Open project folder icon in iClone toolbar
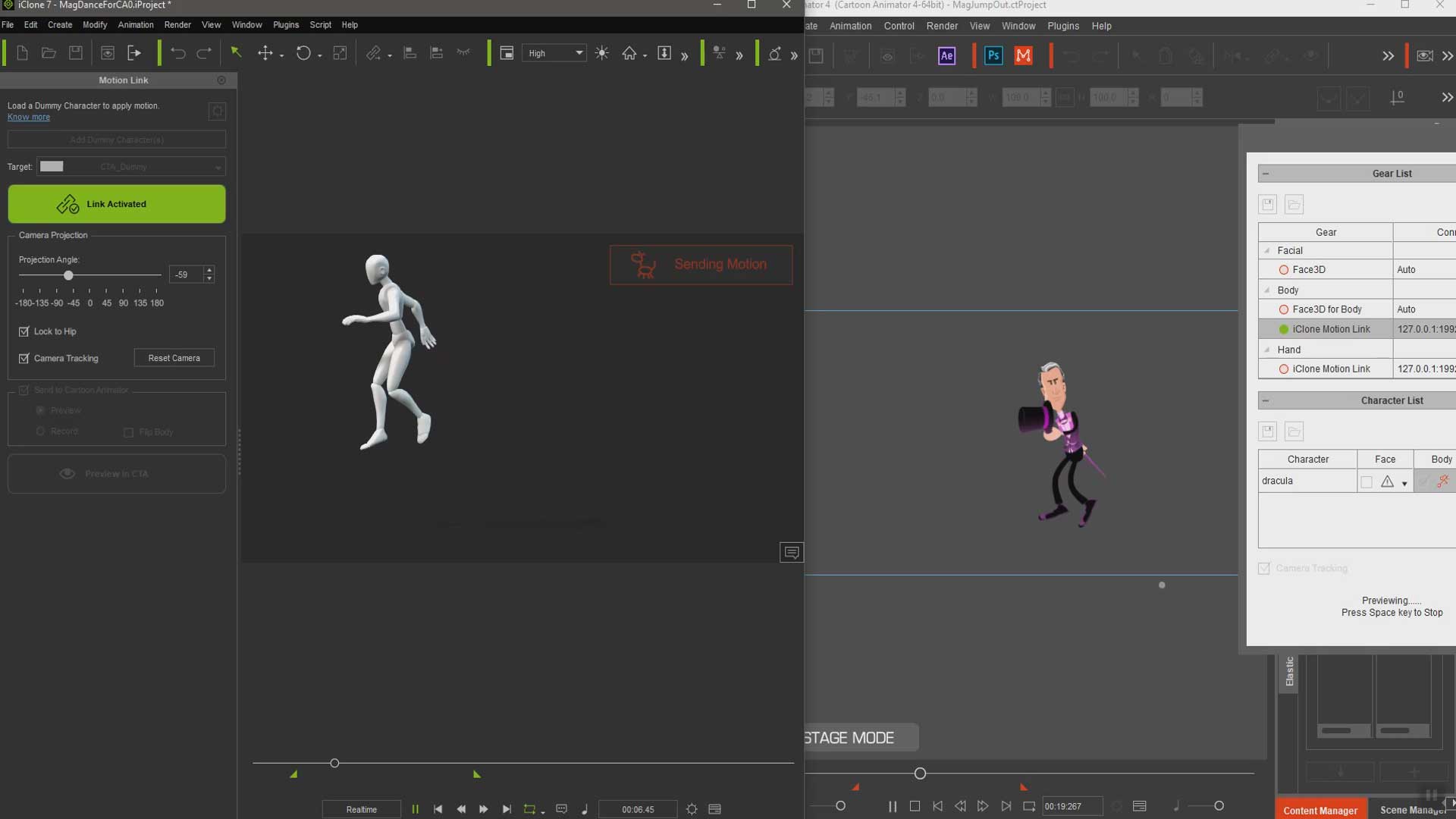Screen dimensions: 1456x819 pyautogui.click(x=49, y=53)
